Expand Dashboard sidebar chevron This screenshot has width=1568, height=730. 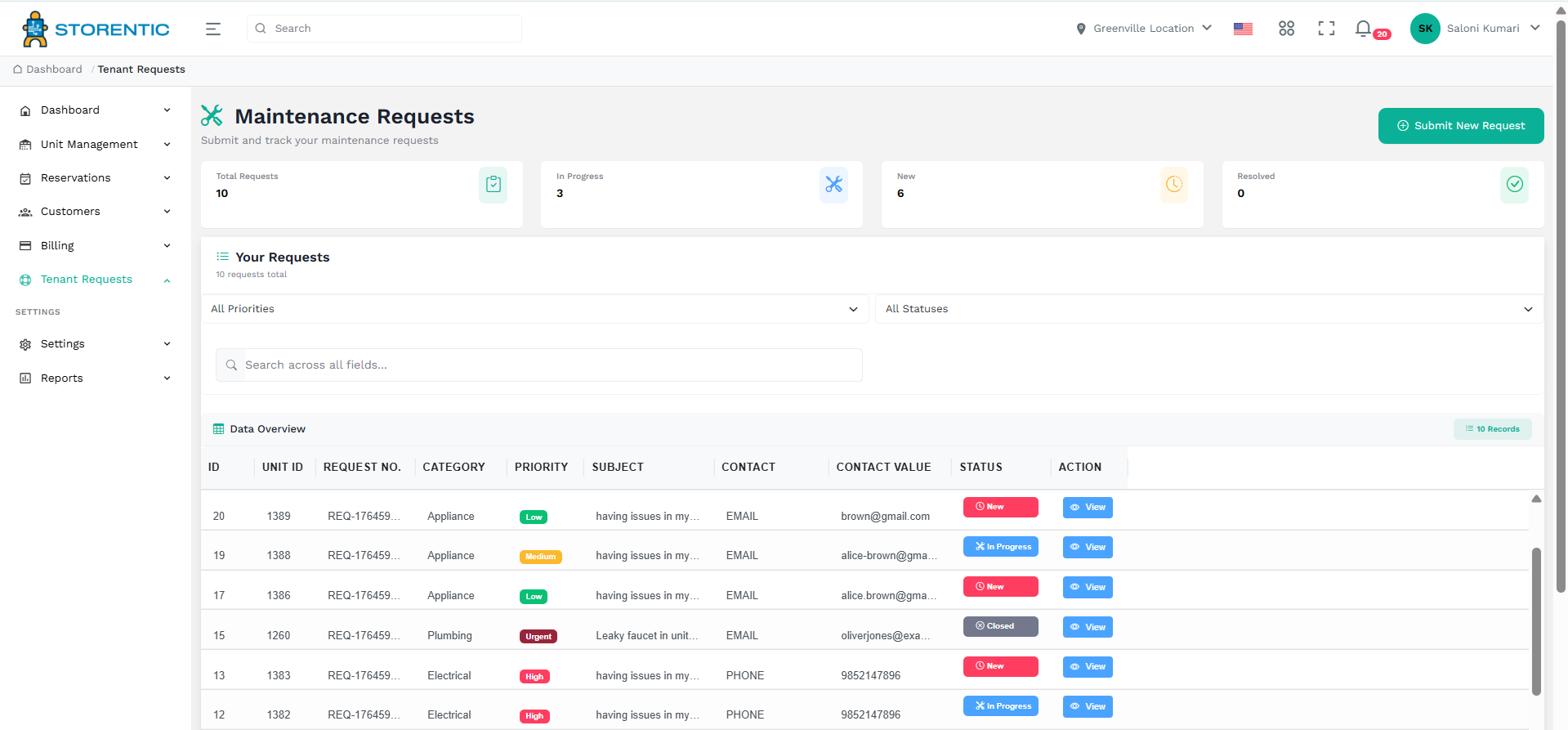pos(167,110)
